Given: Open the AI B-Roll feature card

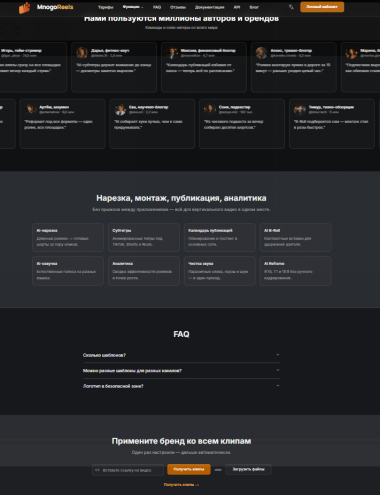Looking at the screenshot, I should pos(296,237).
